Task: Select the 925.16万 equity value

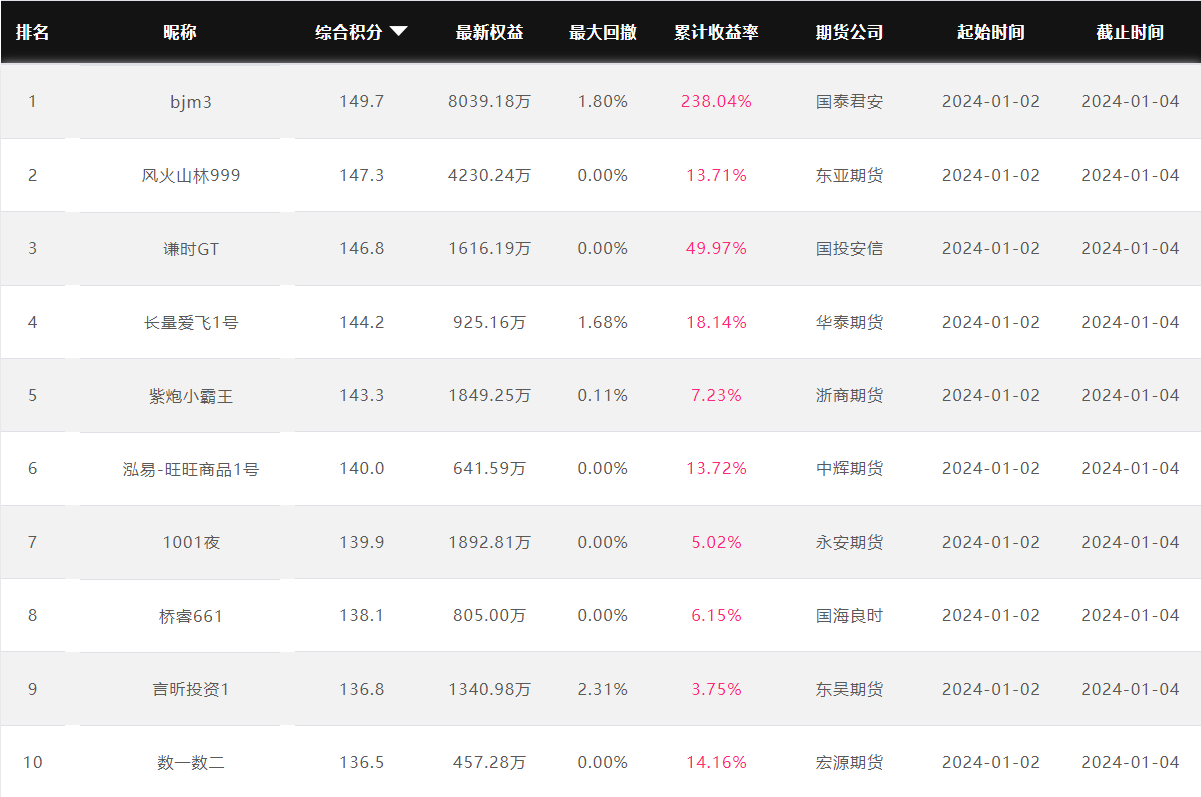Action: click(490, 322)
